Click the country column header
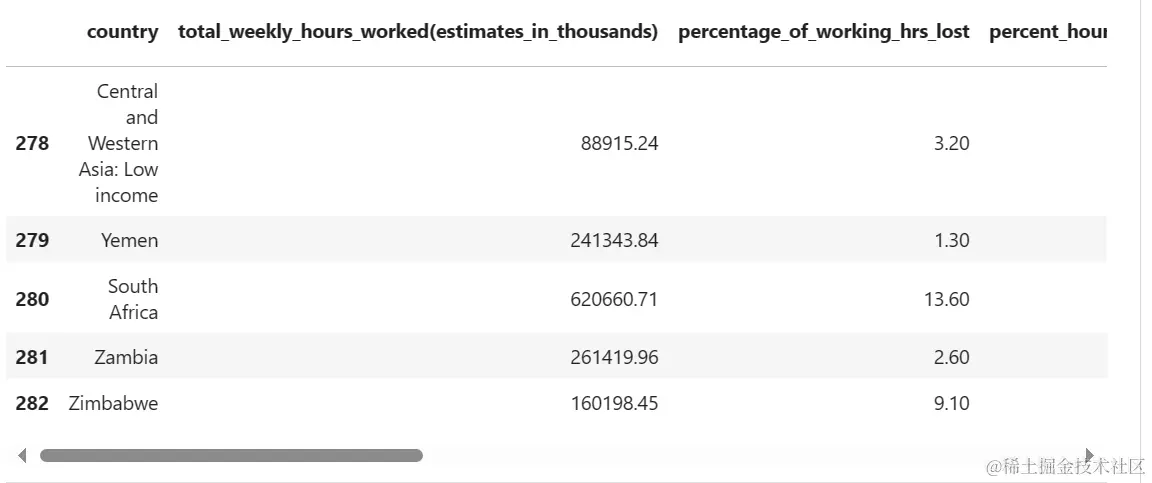This screenshot has width=1152, height=483. pos(122,32)
